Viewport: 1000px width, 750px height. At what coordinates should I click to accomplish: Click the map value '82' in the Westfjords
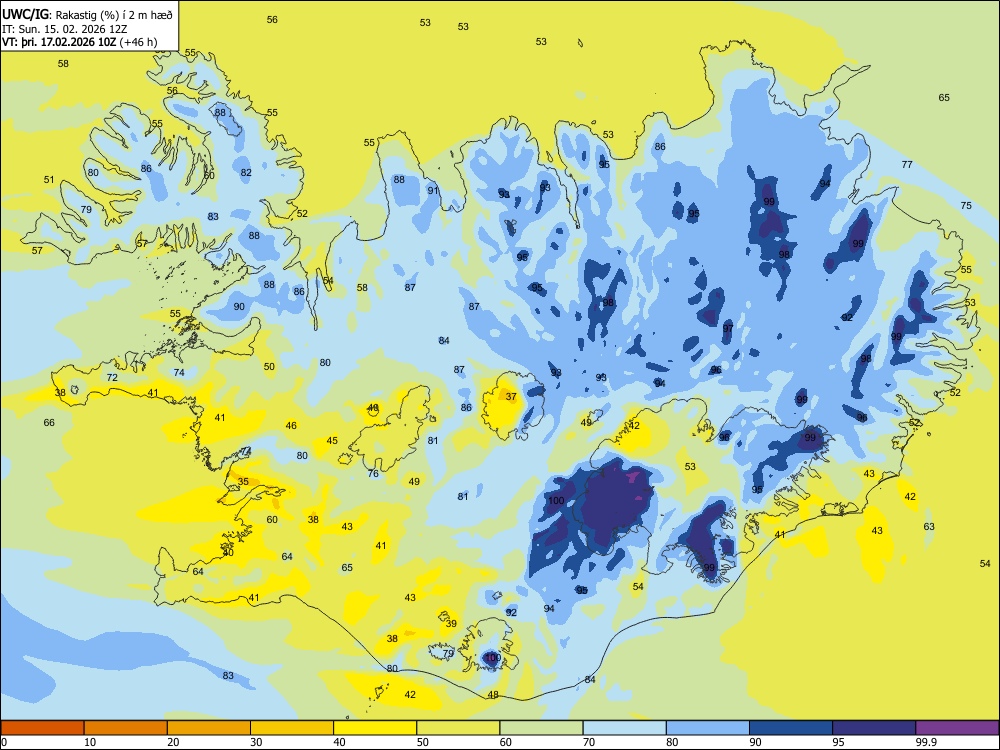(x=246, y=172)
